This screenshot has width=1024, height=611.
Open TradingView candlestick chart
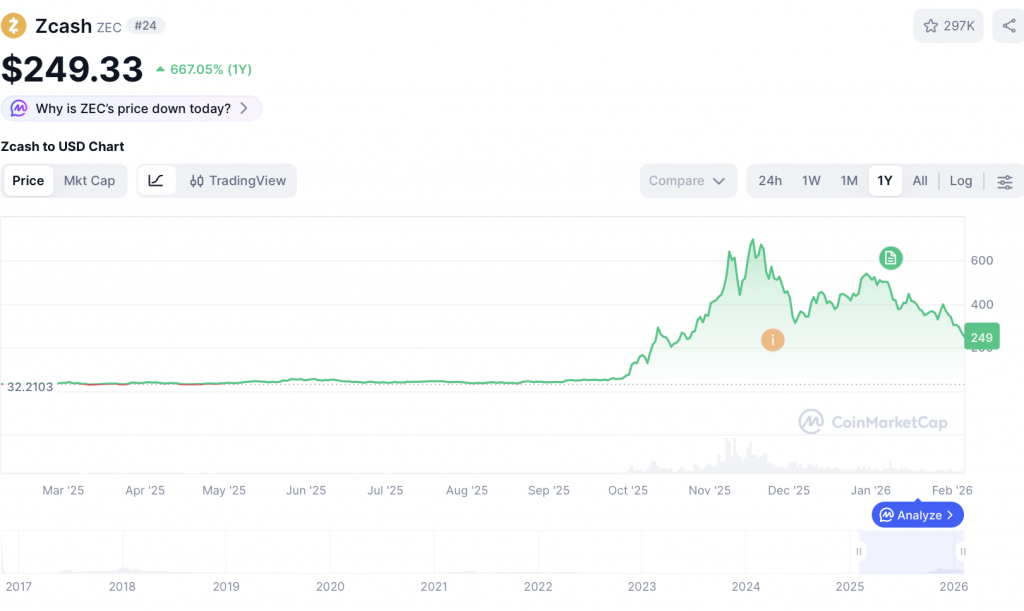(x=238, y=181)
